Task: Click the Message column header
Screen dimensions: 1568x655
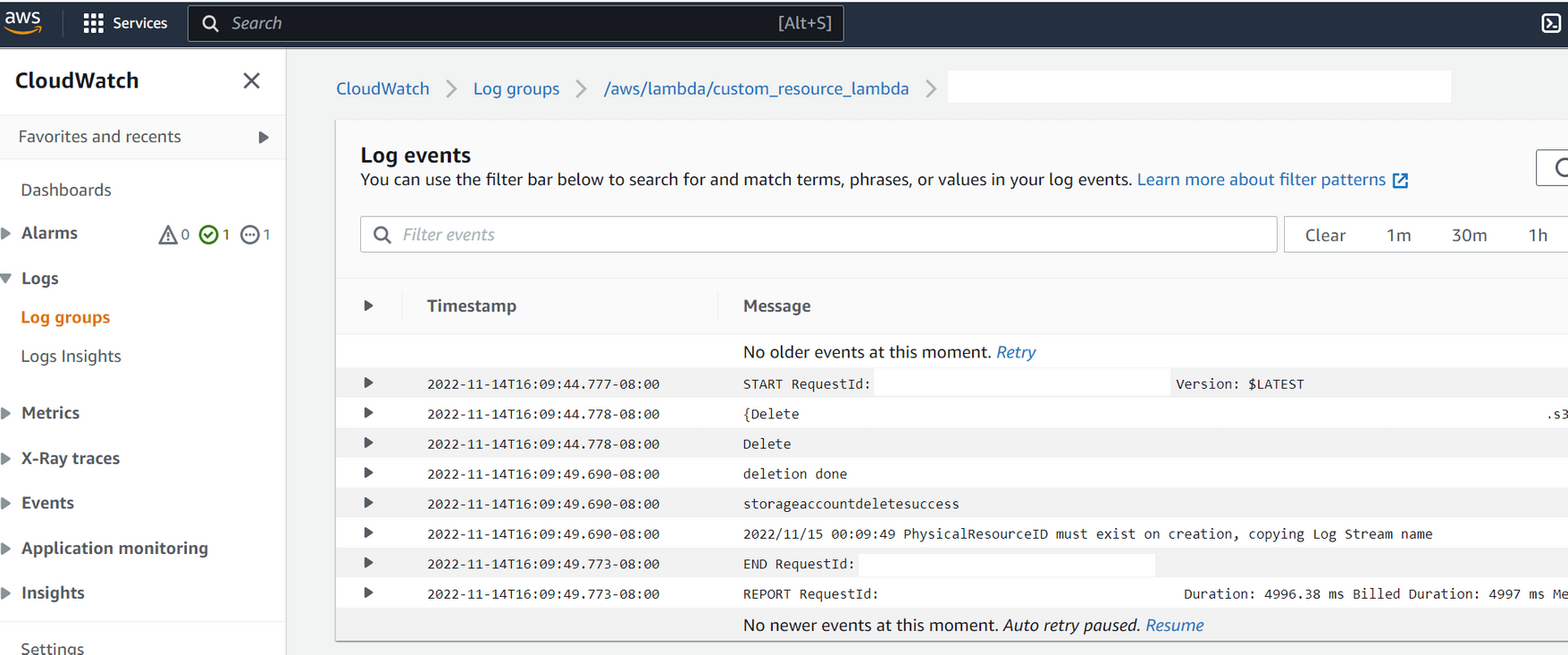Action: point(776,306)
